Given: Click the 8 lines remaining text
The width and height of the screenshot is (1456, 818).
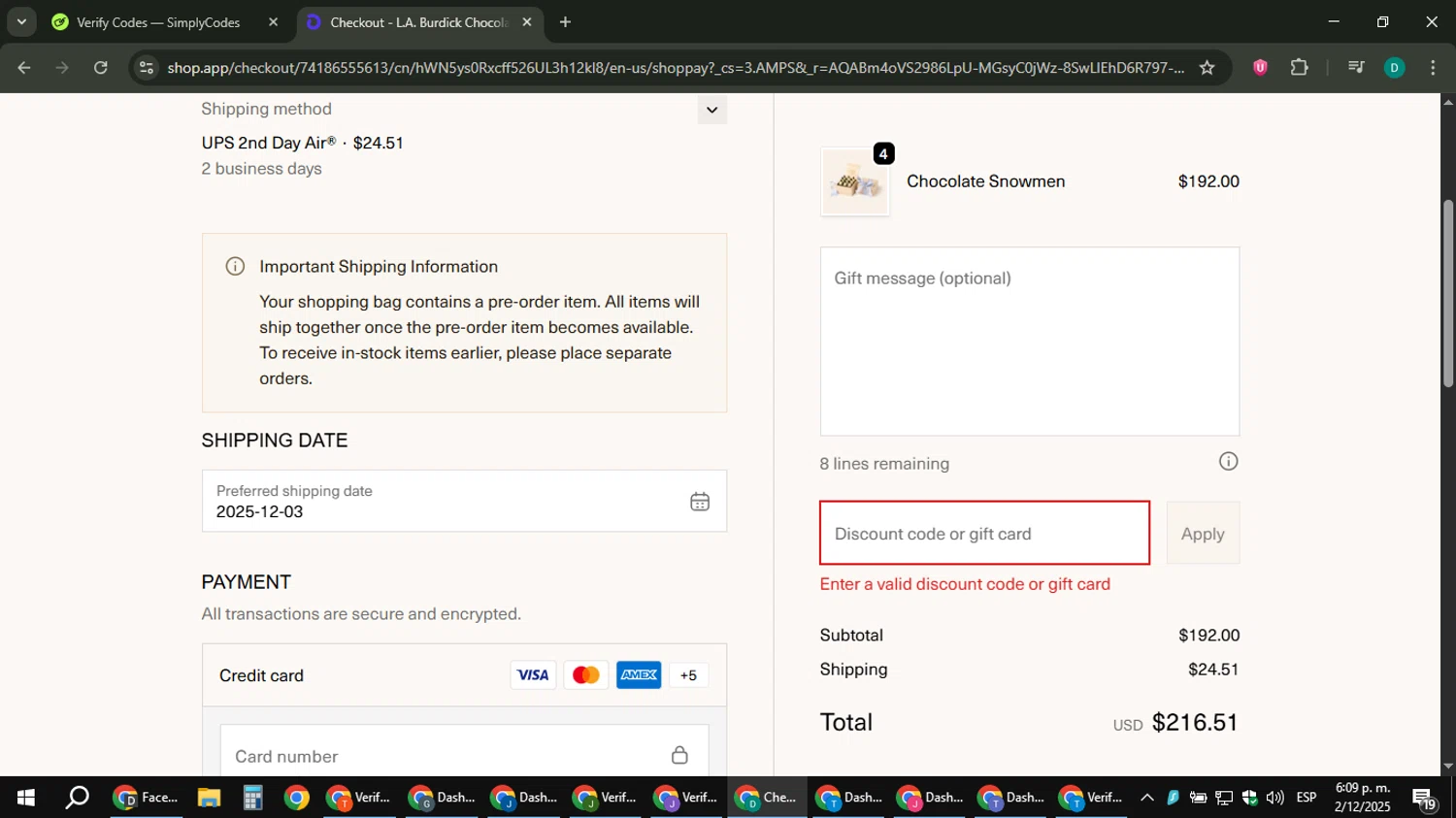Looking at the screenshot, I should [884, 464].
